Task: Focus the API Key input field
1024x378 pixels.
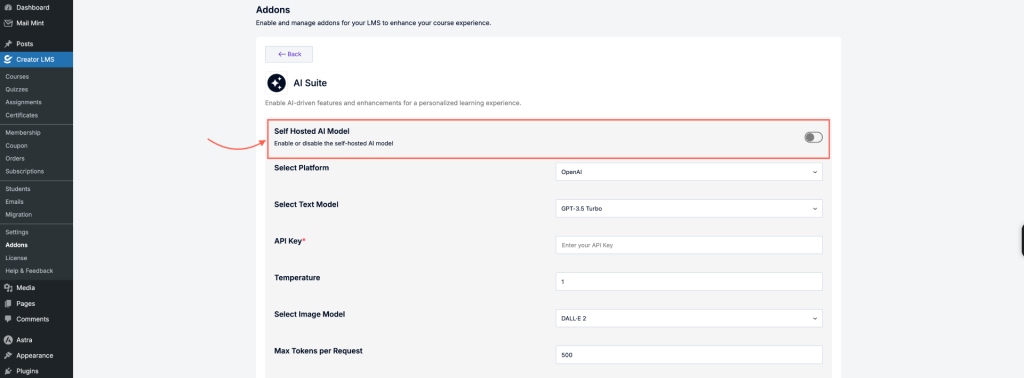Action: (x=688, y=245)
